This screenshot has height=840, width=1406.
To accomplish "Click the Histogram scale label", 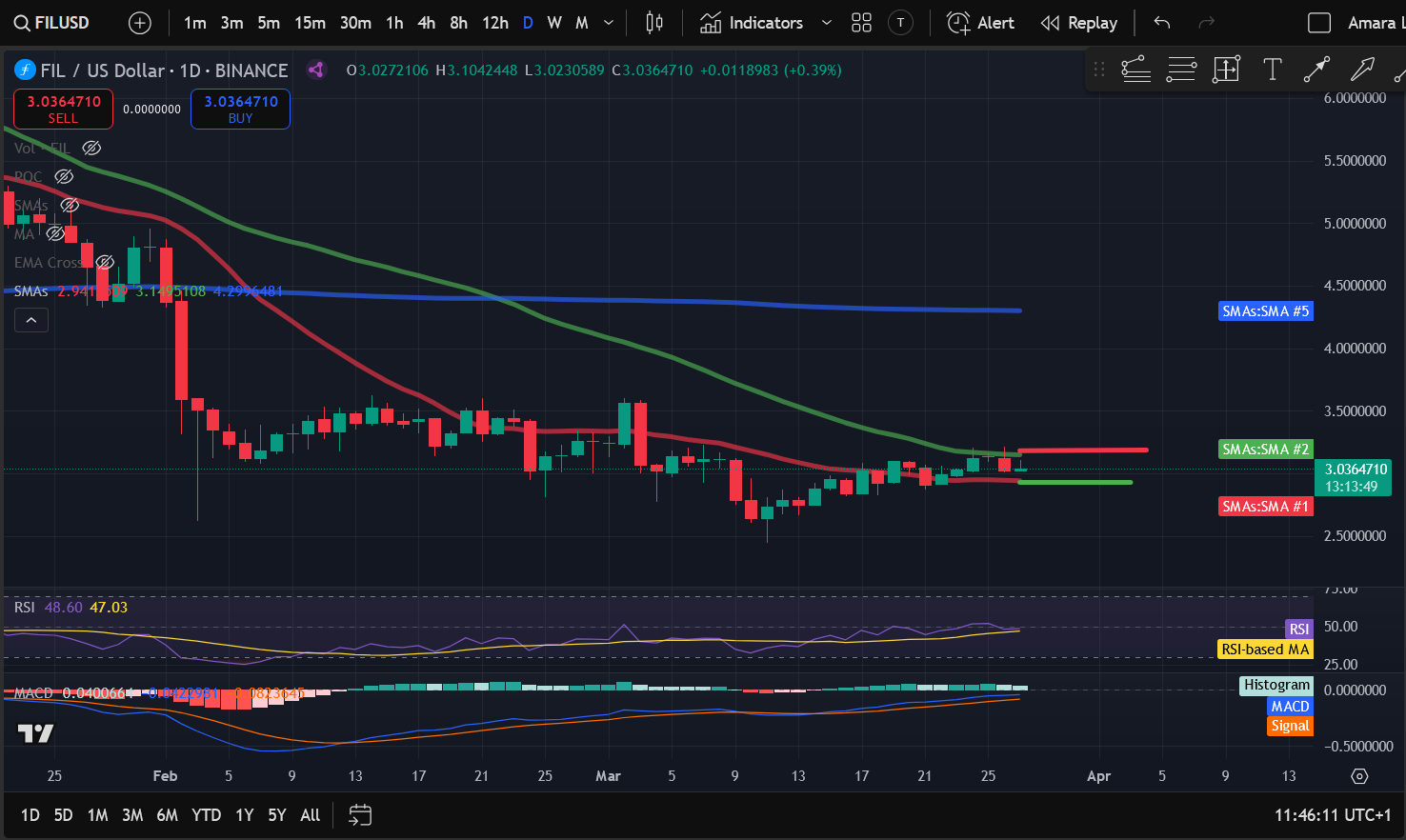I will tap(1276, 685).
